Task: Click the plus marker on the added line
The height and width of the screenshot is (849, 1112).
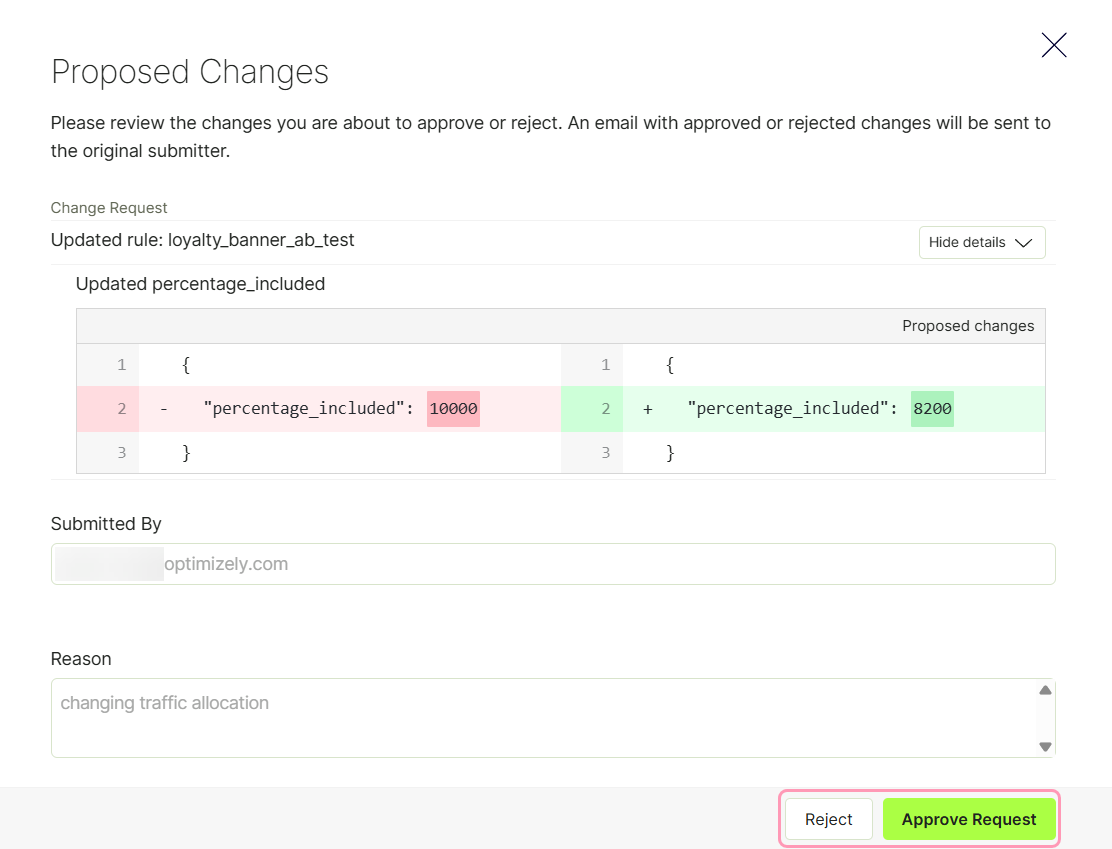Action: pos(647,409)
